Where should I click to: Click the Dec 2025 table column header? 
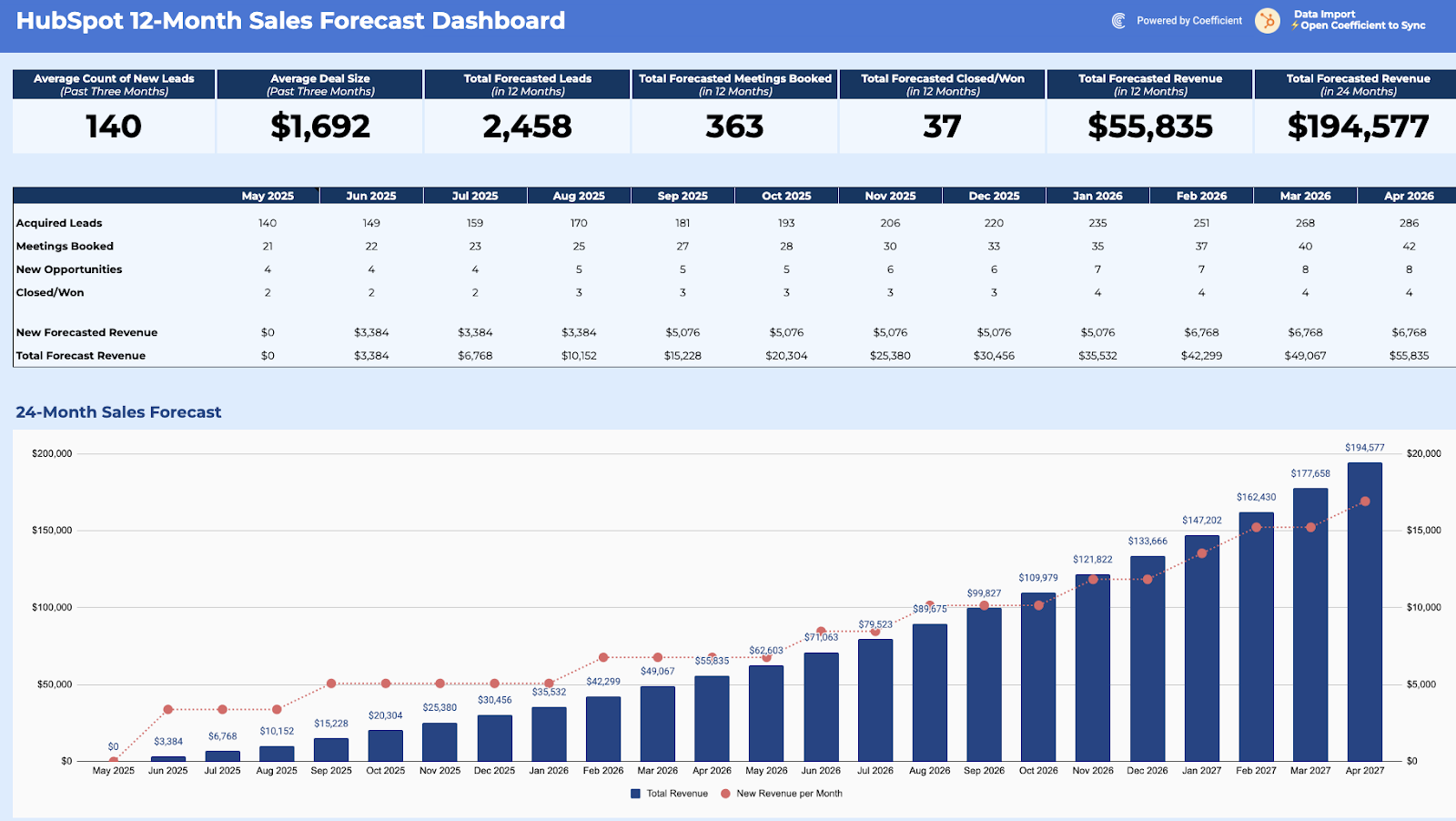point(994,196)
